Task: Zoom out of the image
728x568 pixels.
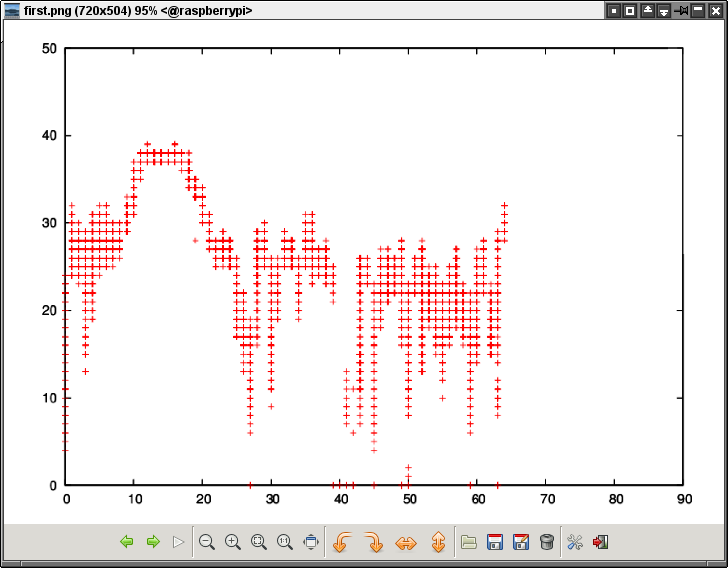Action: click(x=207, y=542)
